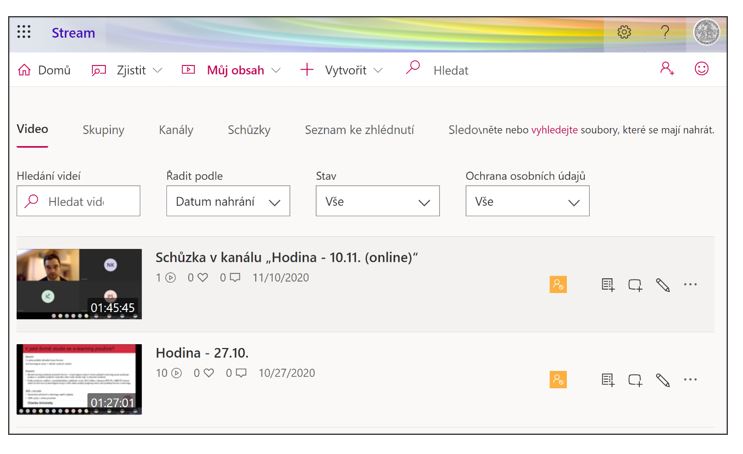Open the Ochrana osobních údajů dropdown
Image resolution: width=743 pixels, height=454 pixels.
(527, 201)
